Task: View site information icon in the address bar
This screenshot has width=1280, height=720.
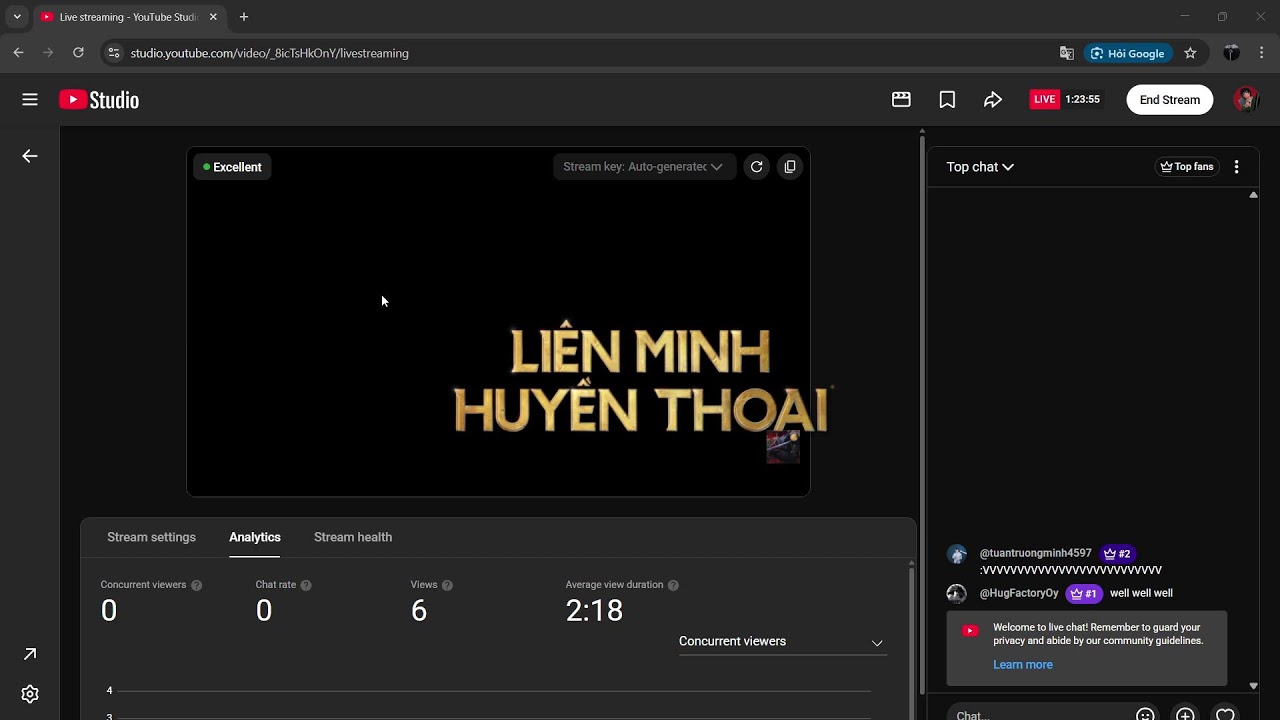Action: click(114, 53)
